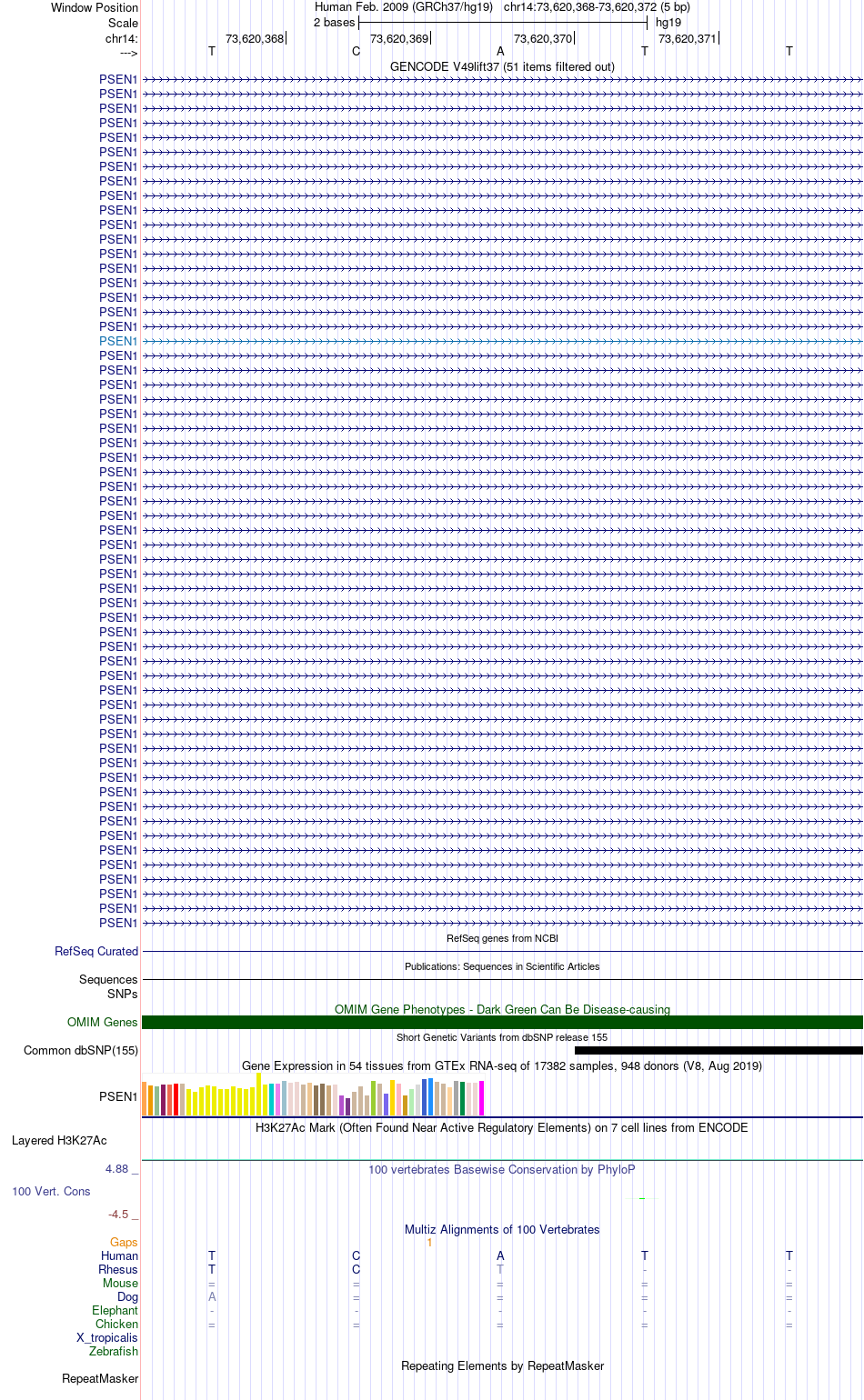
Task: Click the 4.88 conservation scale value
Action: tap(117, 1168)
